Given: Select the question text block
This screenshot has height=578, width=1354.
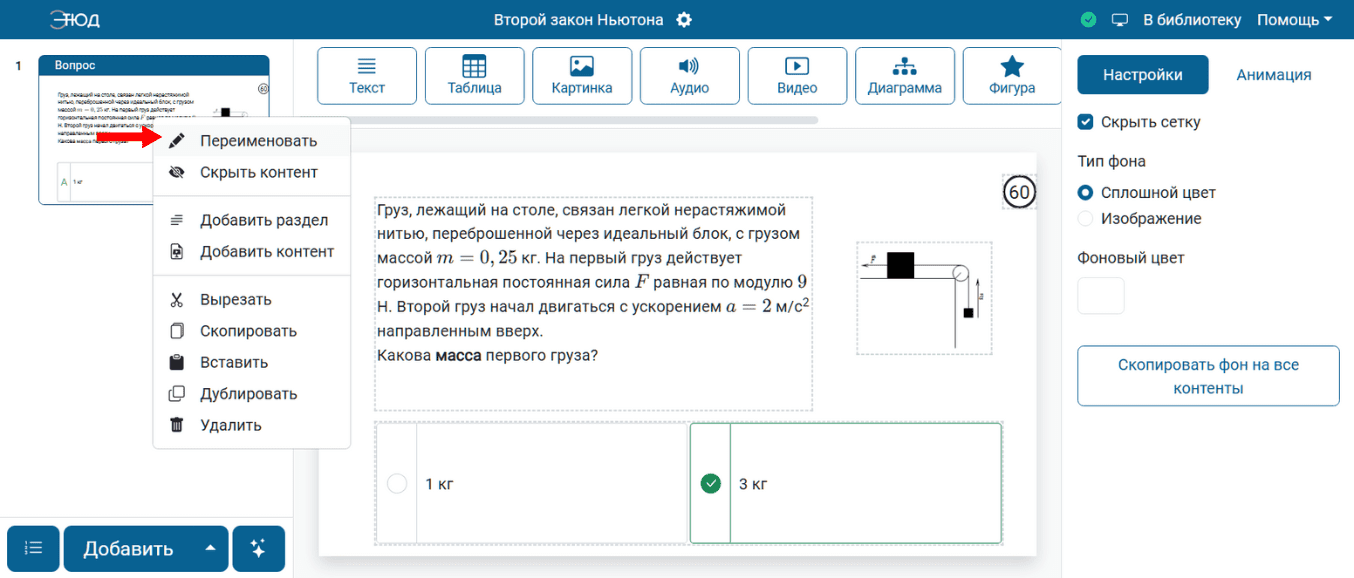Looking at the screenshot, I should click(593, 304).
